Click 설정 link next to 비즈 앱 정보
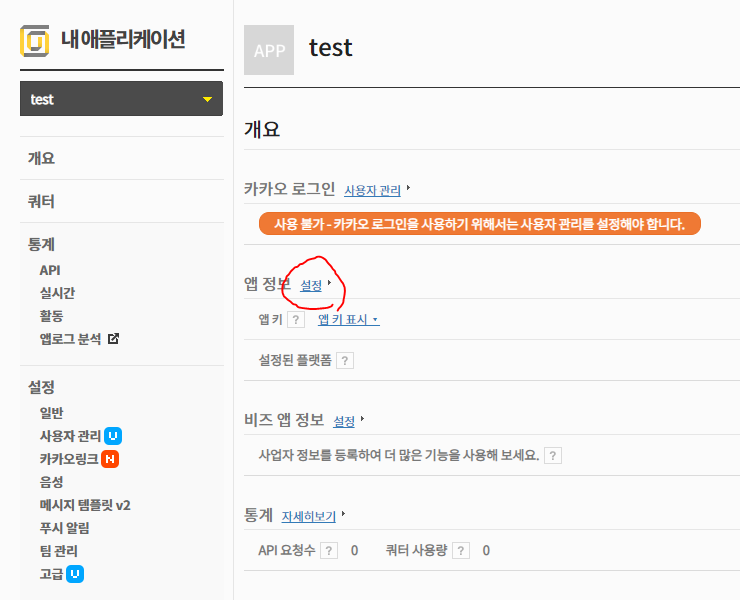740x600 pixels. [344, 421]
